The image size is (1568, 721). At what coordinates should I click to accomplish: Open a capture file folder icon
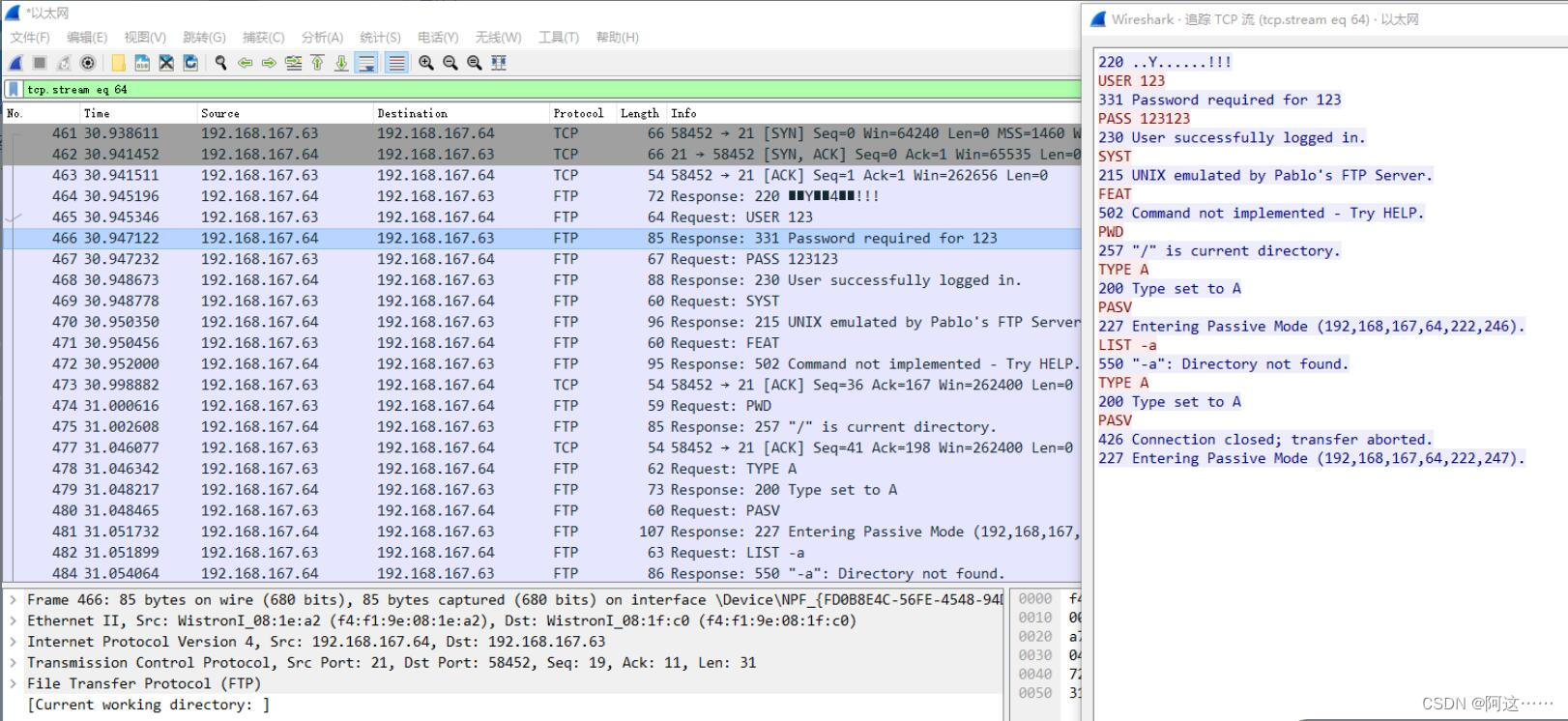click(118, 63)
